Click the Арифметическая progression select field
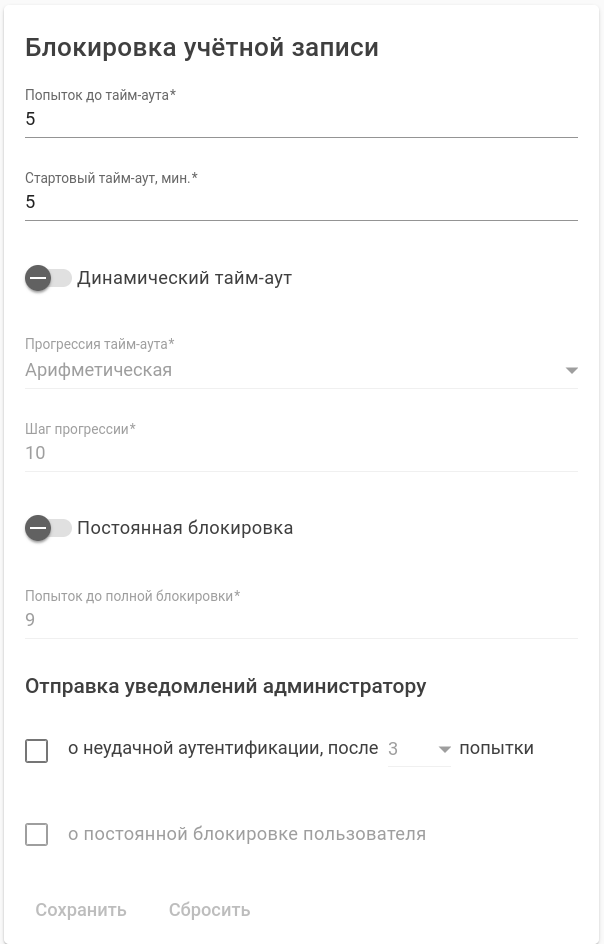 click(290, 370)
